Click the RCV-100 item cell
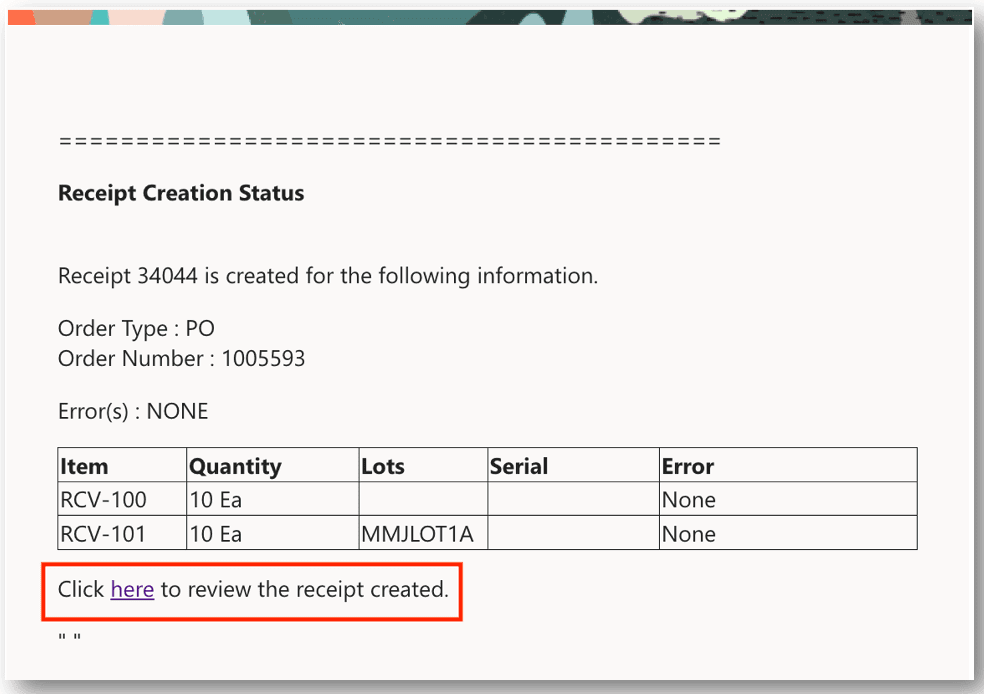This screenshot has width=984, height=694. [x=104, y=500]
